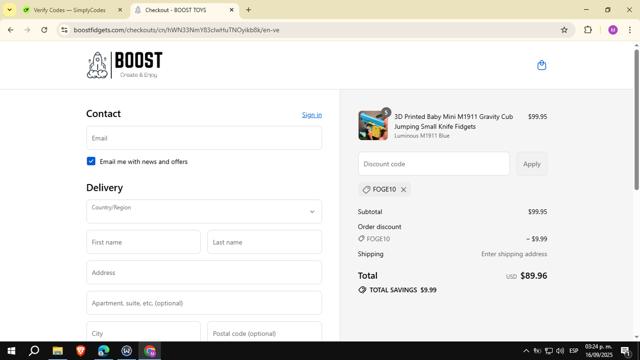Open the shopping bag cart icon

coord(541,65)
